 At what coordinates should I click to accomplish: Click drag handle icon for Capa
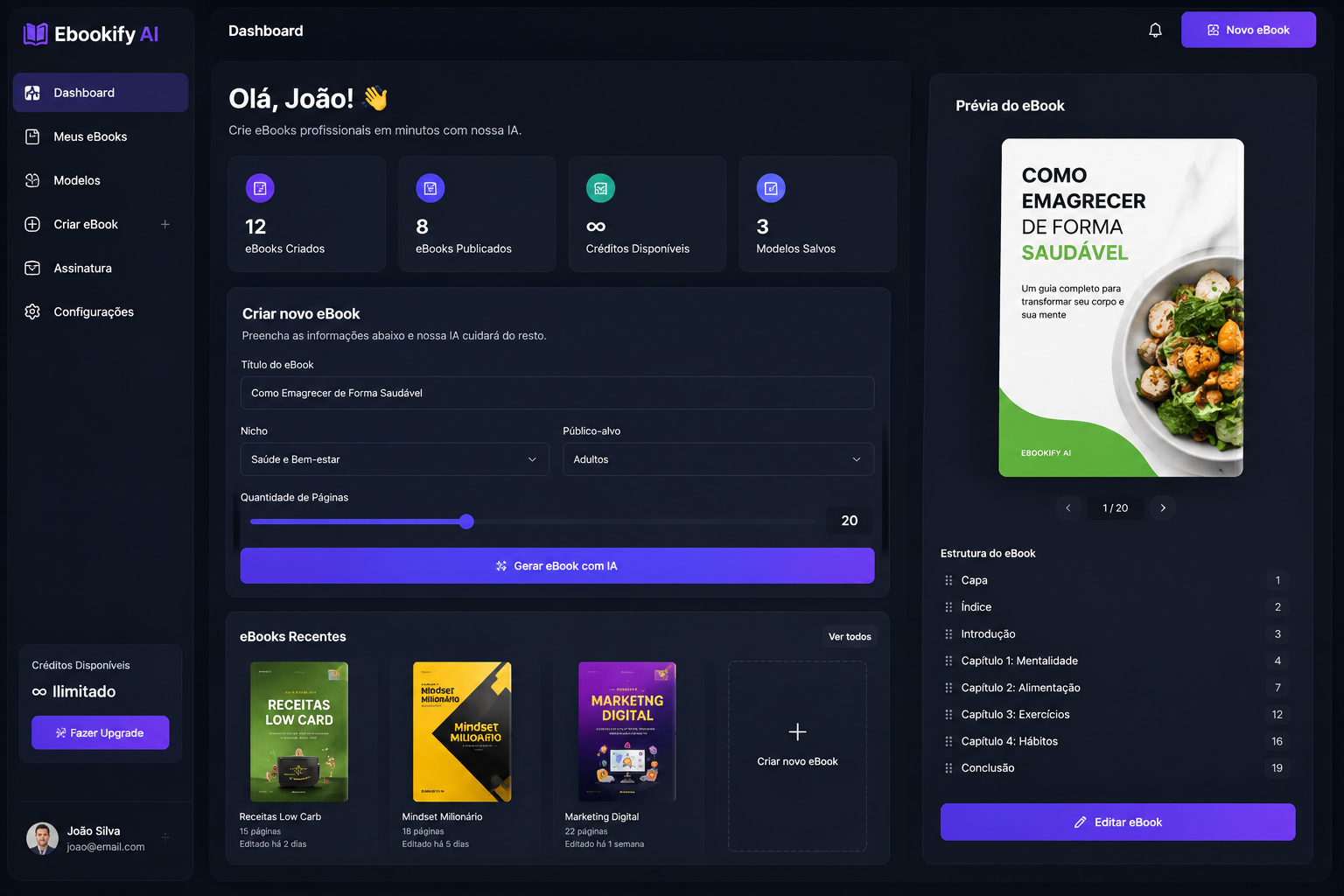click(x=948, y=580)
